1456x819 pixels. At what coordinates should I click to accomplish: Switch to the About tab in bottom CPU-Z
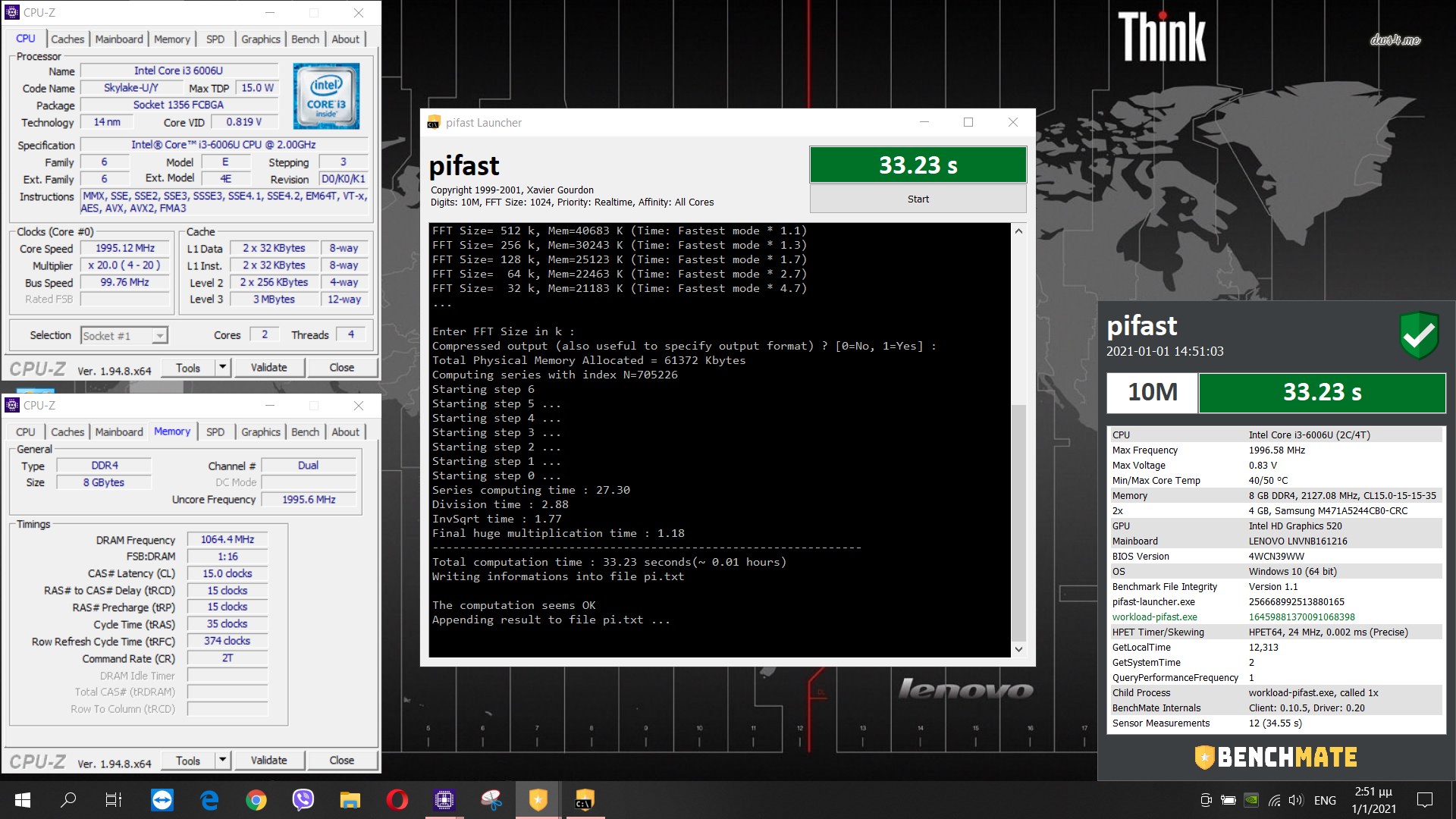[x=346, y=432]
